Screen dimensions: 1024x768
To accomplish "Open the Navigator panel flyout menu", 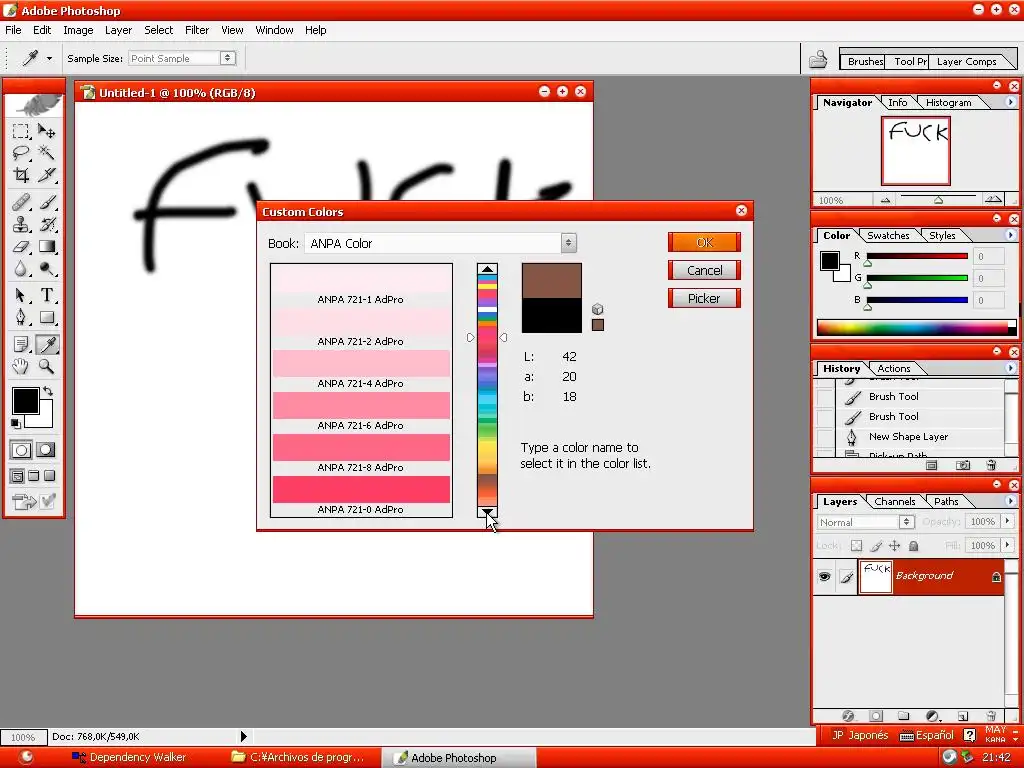I will pos(1010,102).
